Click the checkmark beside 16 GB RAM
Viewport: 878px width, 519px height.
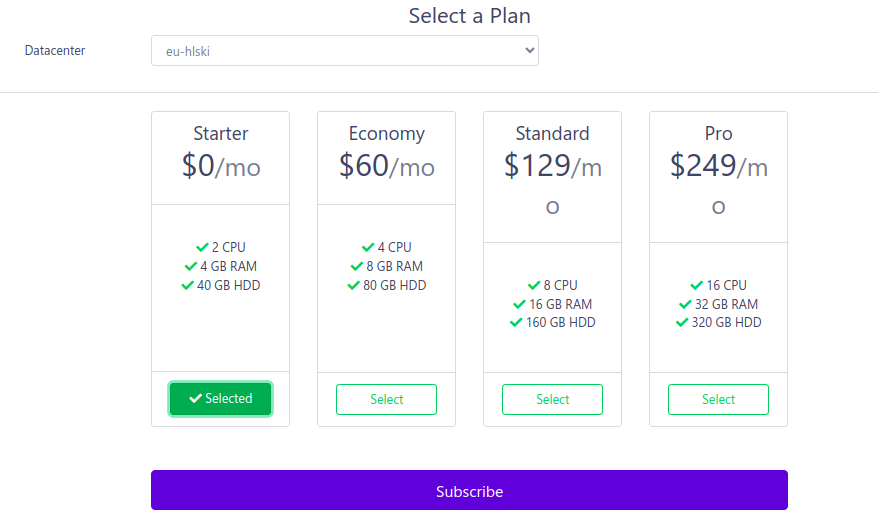(x=519, y=304)
